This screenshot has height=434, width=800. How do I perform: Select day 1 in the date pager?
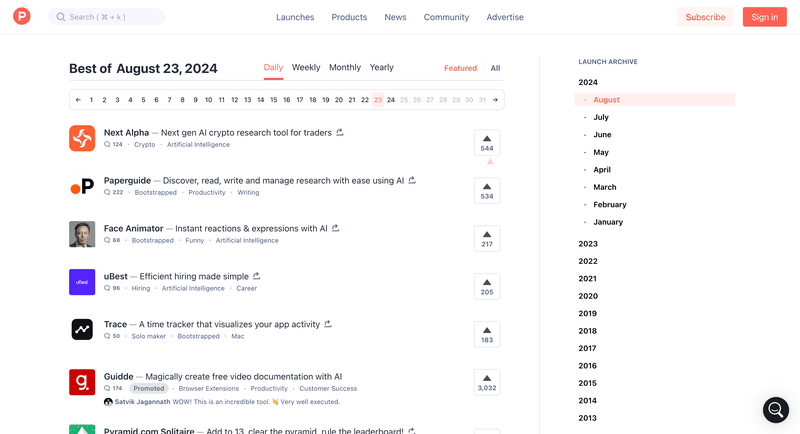91,100
